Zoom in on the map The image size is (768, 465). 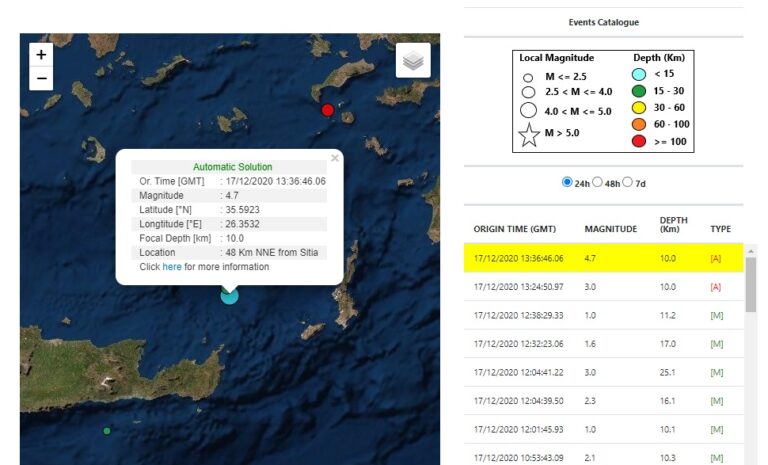tap(41, 55)
